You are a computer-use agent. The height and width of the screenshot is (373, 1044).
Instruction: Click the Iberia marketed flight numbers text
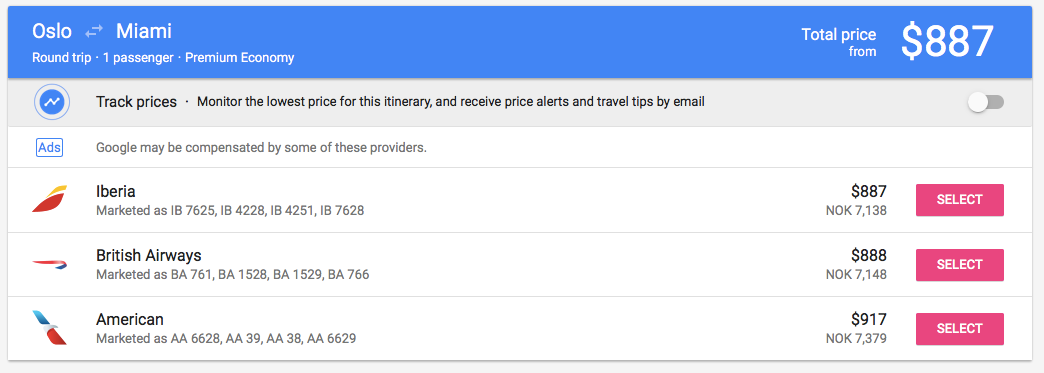pyautogui.click(x=230, y=210)
